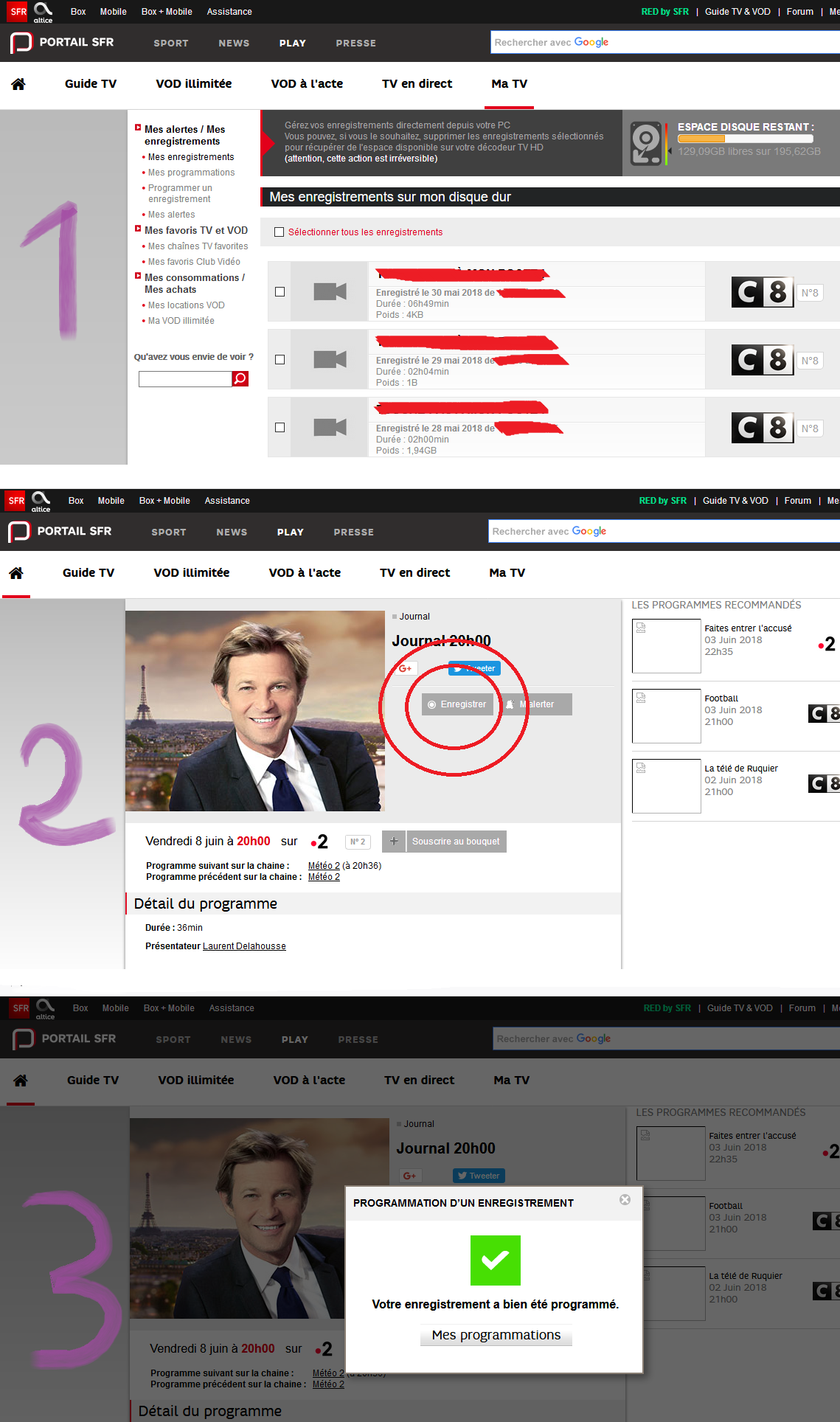This screenshot has width=840, height=1422.
Task: Click the Enregistrer button circled in red
Action: [457, 704]
